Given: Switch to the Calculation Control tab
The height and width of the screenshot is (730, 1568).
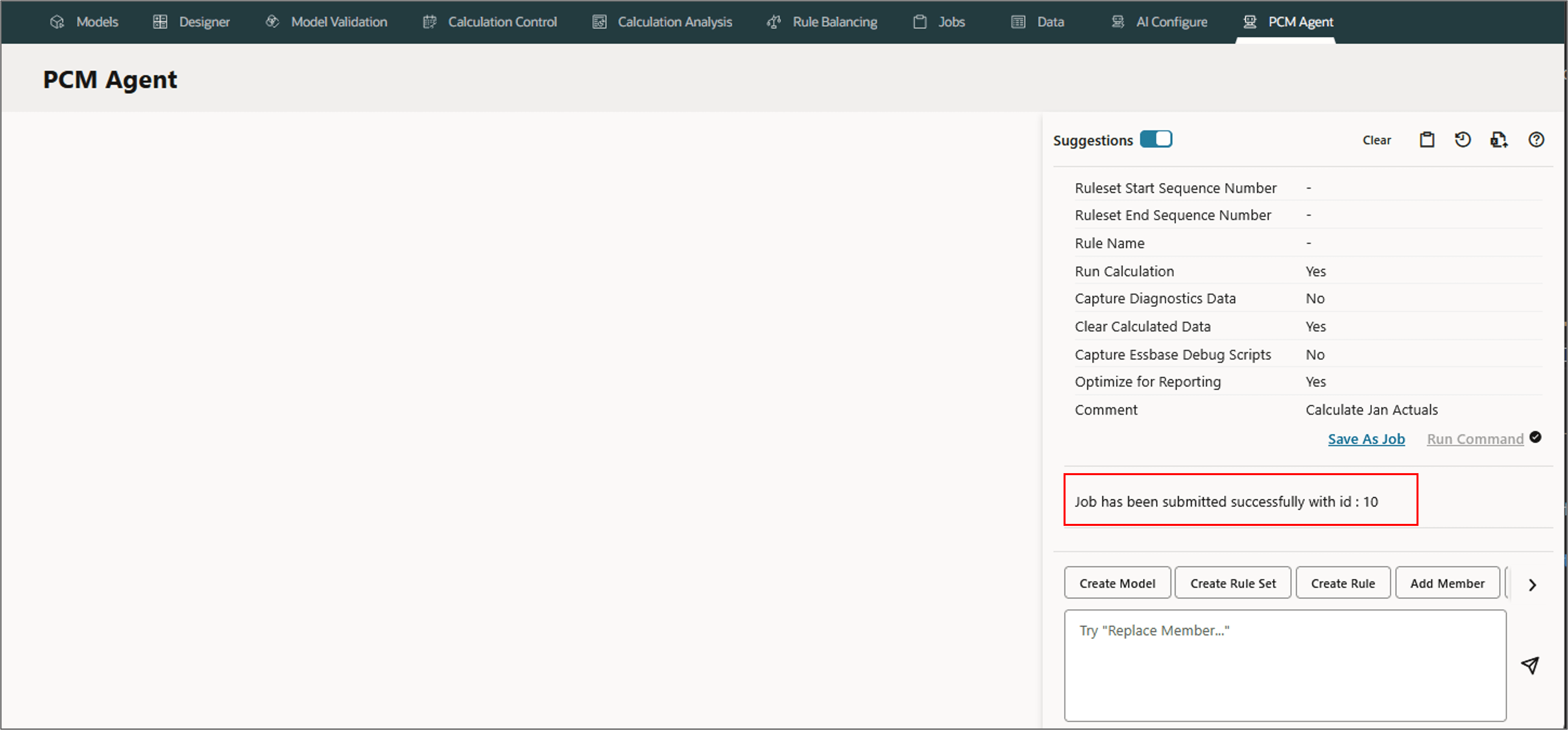Looking at the screenshot, I should pos(502,22).
